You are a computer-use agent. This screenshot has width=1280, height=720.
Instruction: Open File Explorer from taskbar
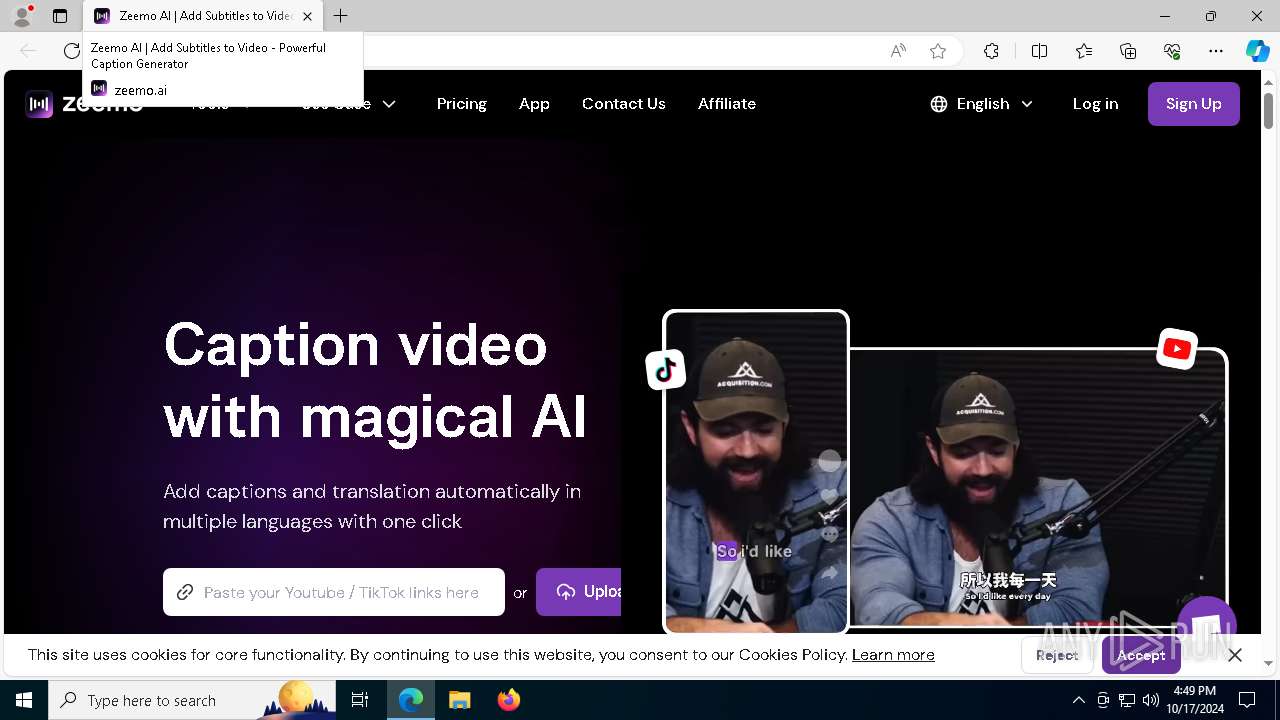click(459, 700)
